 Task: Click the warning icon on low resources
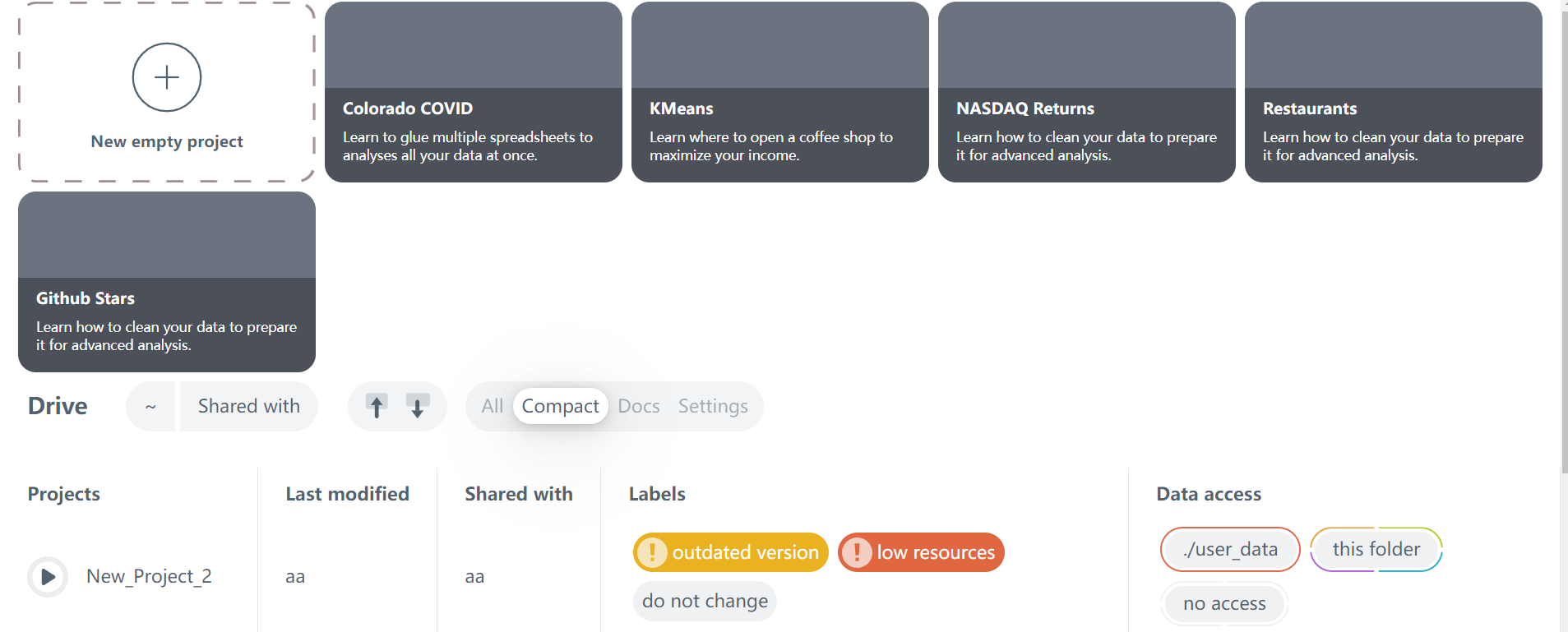[x=857, y=552]
